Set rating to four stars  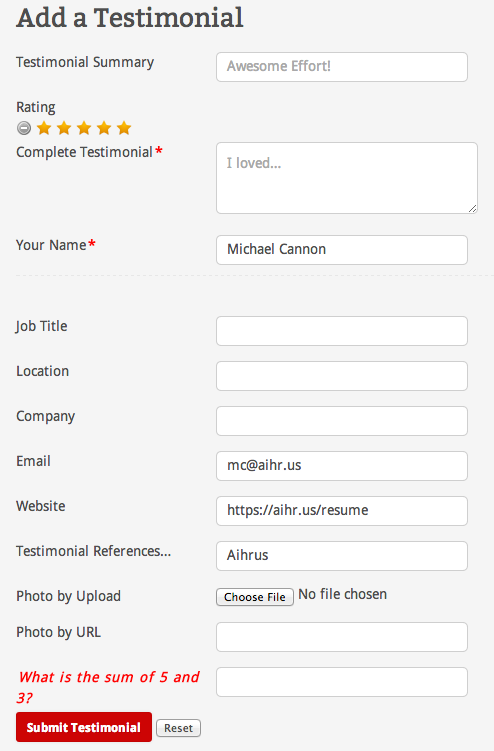[x=104, y=128]
